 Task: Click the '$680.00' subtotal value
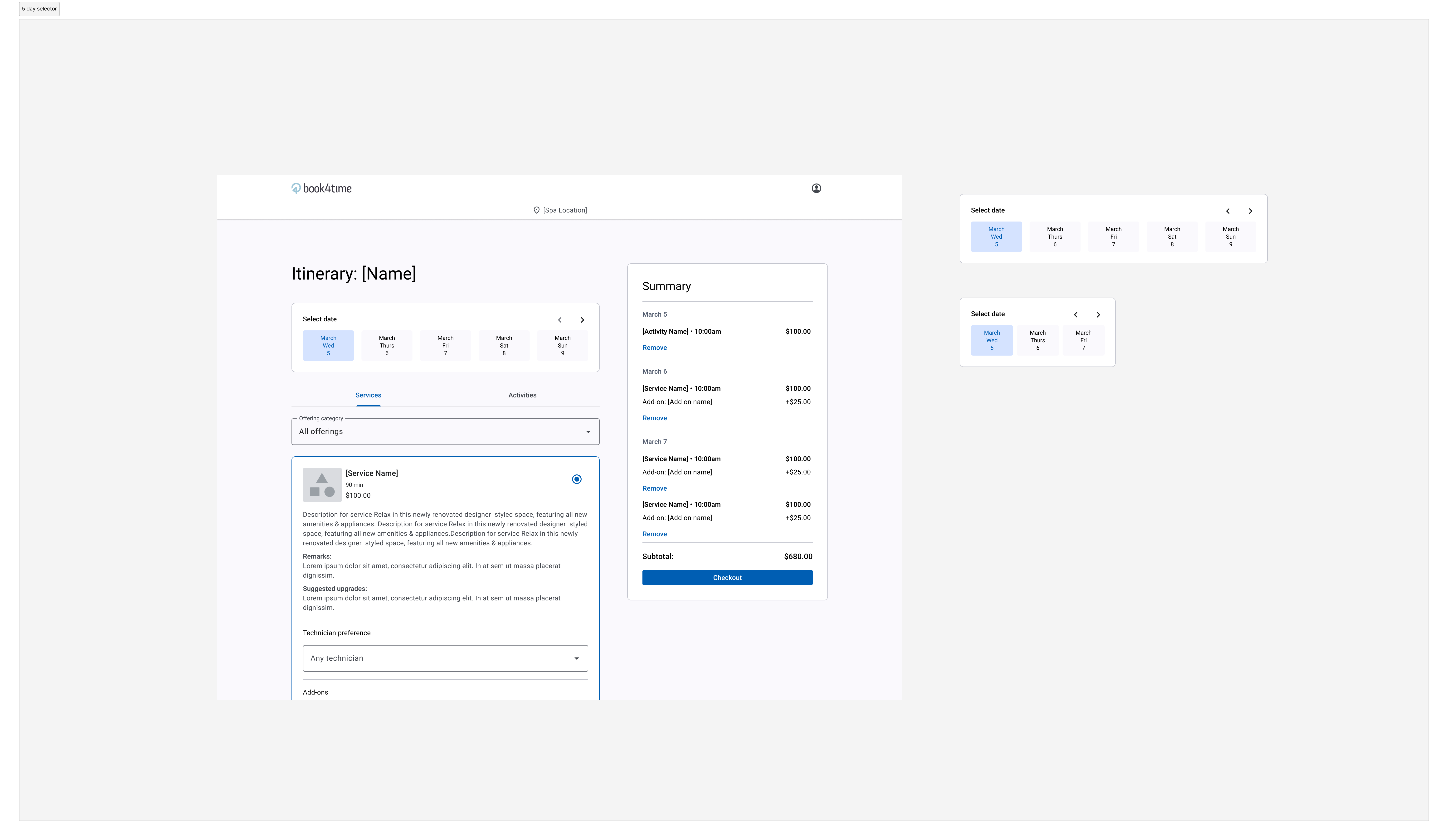pyautogui.click(x=798, y=557)
